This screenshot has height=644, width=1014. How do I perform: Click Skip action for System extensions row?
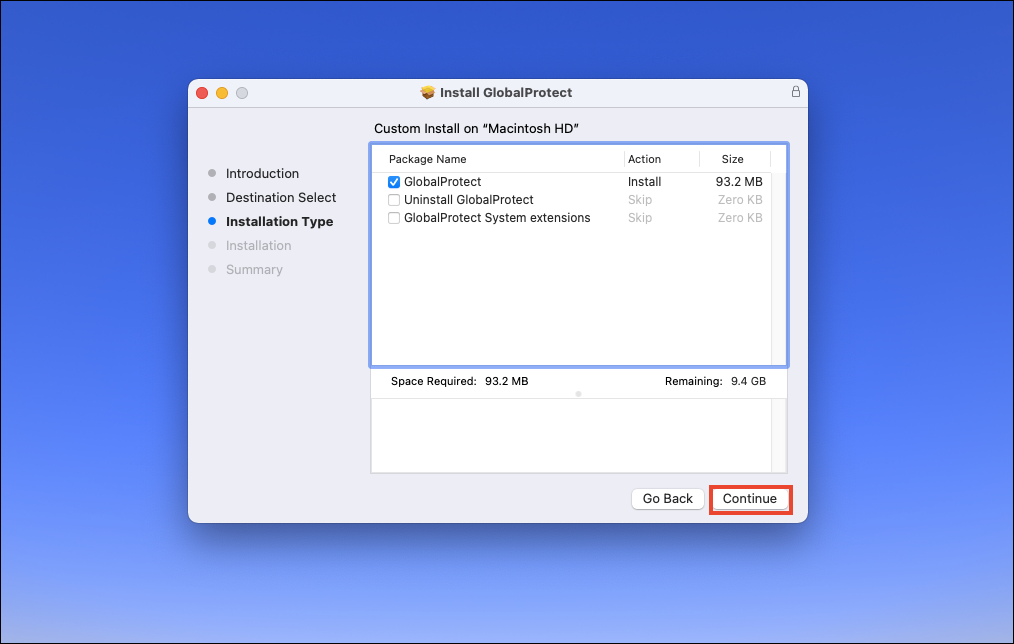(640, 218)
